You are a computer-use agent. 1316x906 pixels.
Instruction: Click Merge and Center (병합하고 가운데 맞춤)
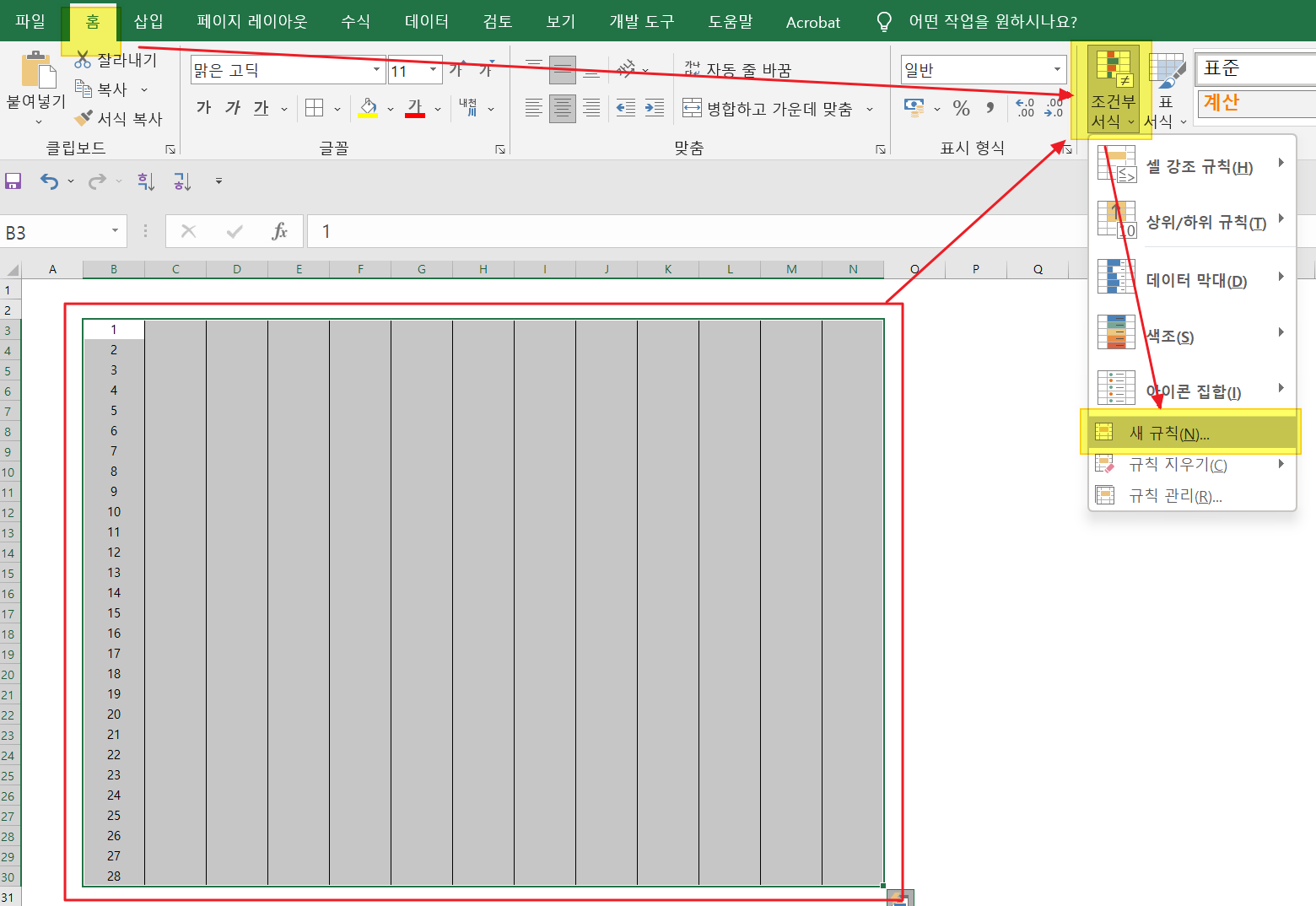click(768, 108)
